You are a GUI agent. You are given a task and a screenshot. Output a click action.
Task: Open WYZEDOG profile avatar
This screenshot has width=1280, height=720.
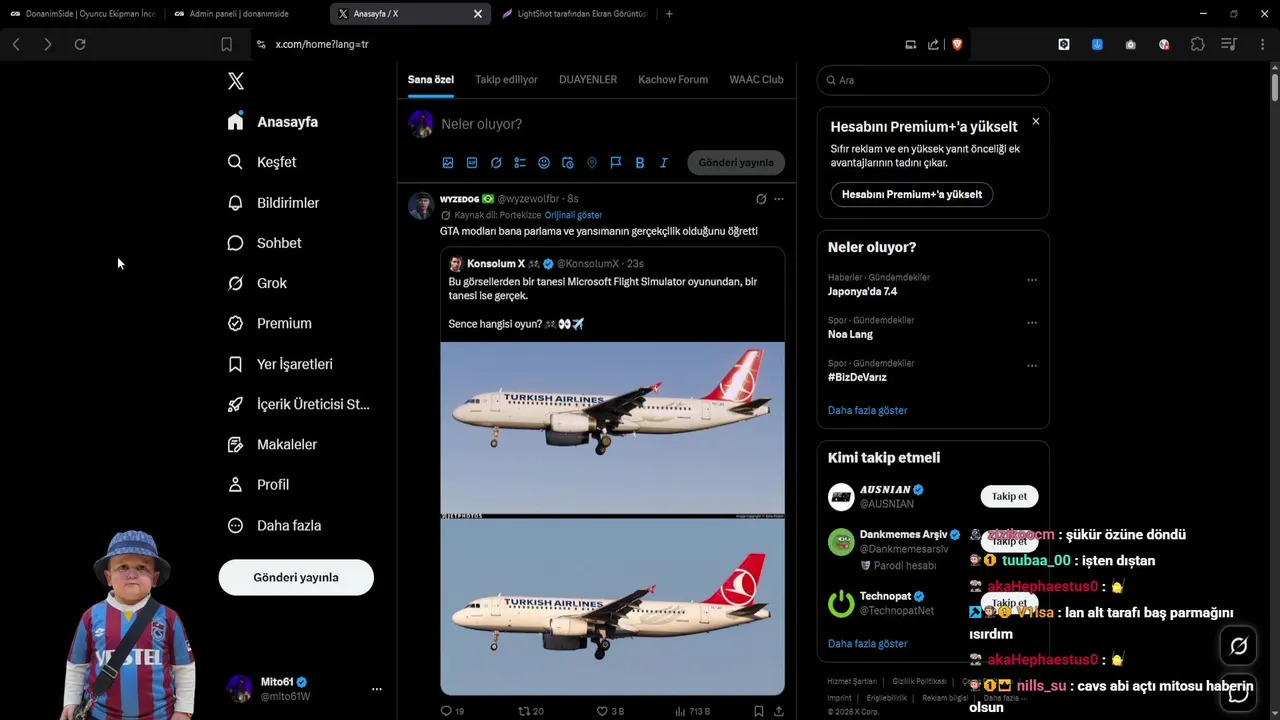[421, 206]
